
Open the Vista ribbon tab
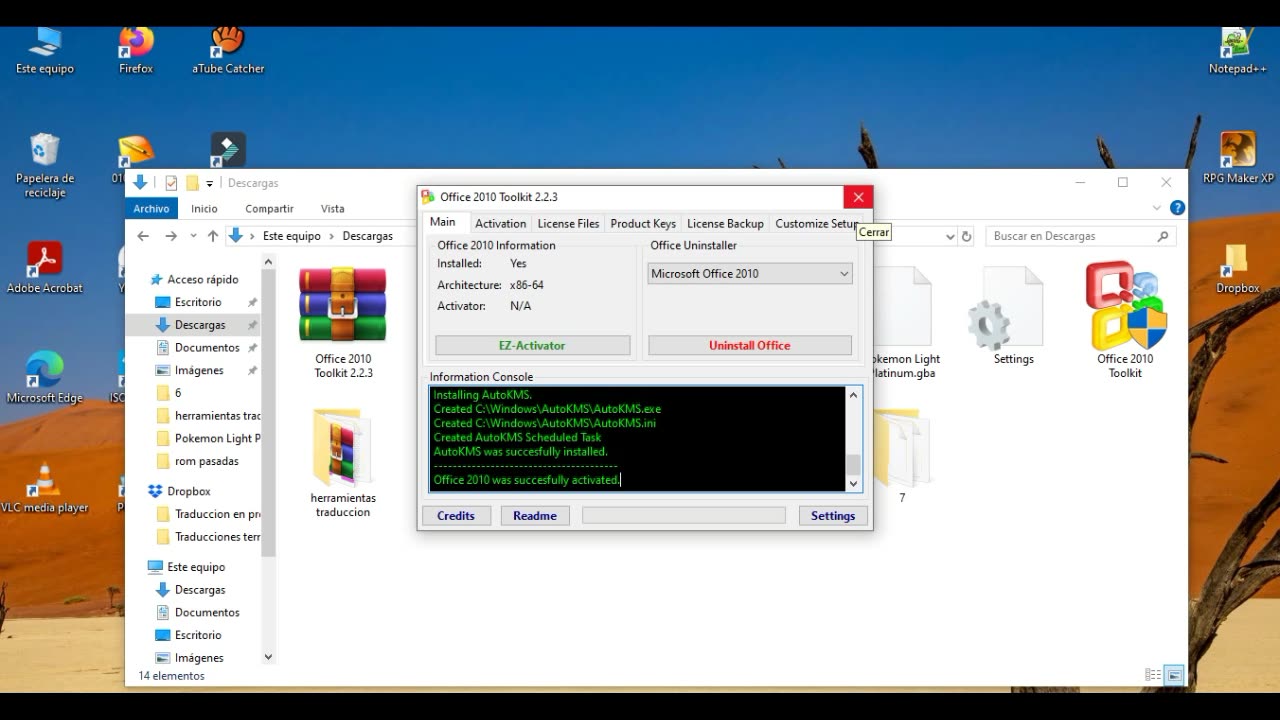[x=332, y=208]
